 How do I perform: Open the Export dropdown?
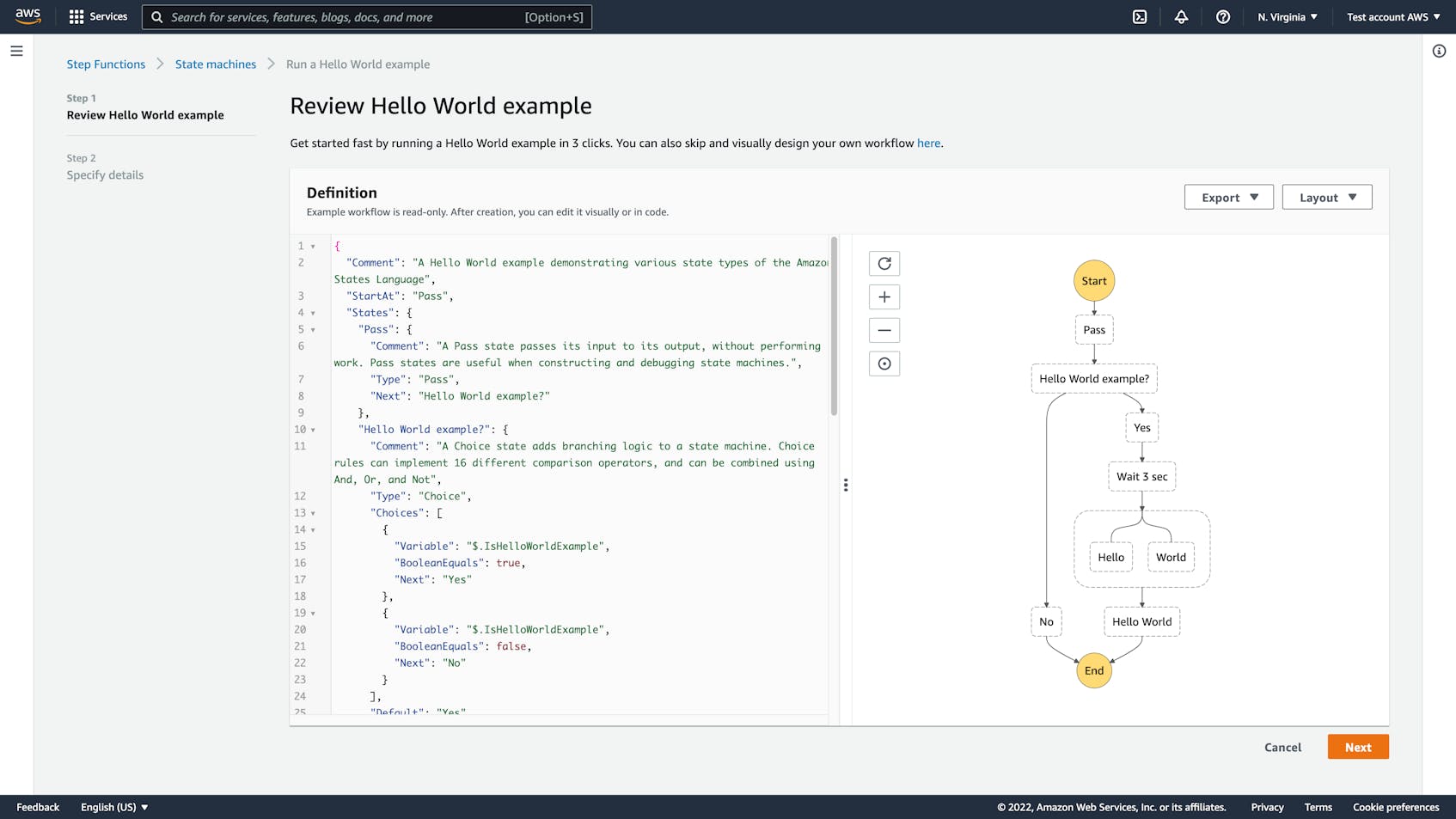pos(1228,197)
